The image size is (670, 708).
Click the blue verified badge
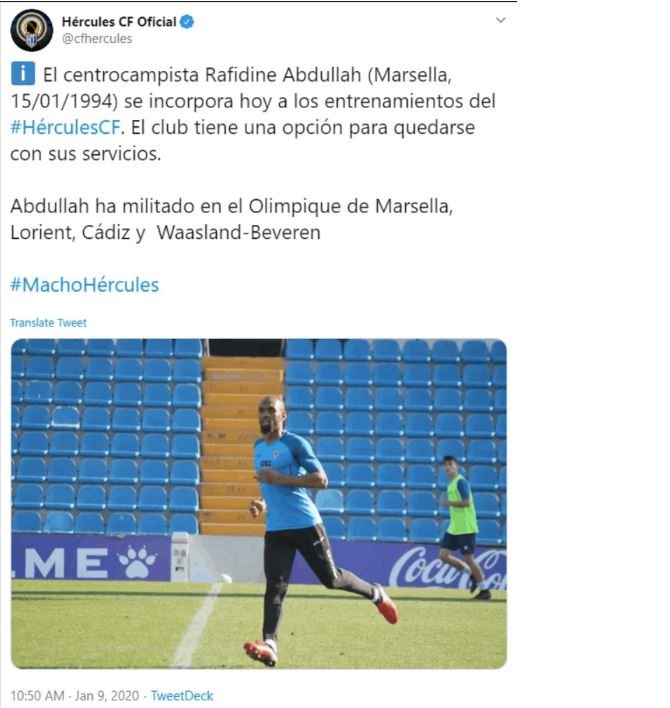[187, 22]
